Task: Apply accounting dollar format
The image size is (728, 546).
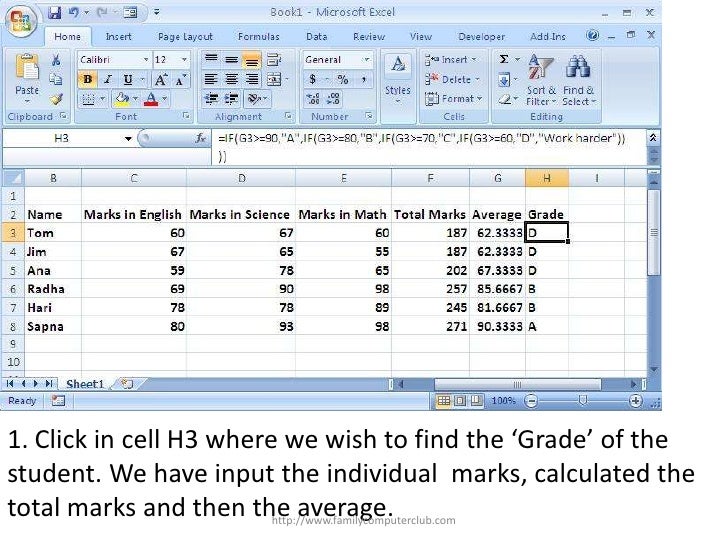Action: tap(312, 79)
